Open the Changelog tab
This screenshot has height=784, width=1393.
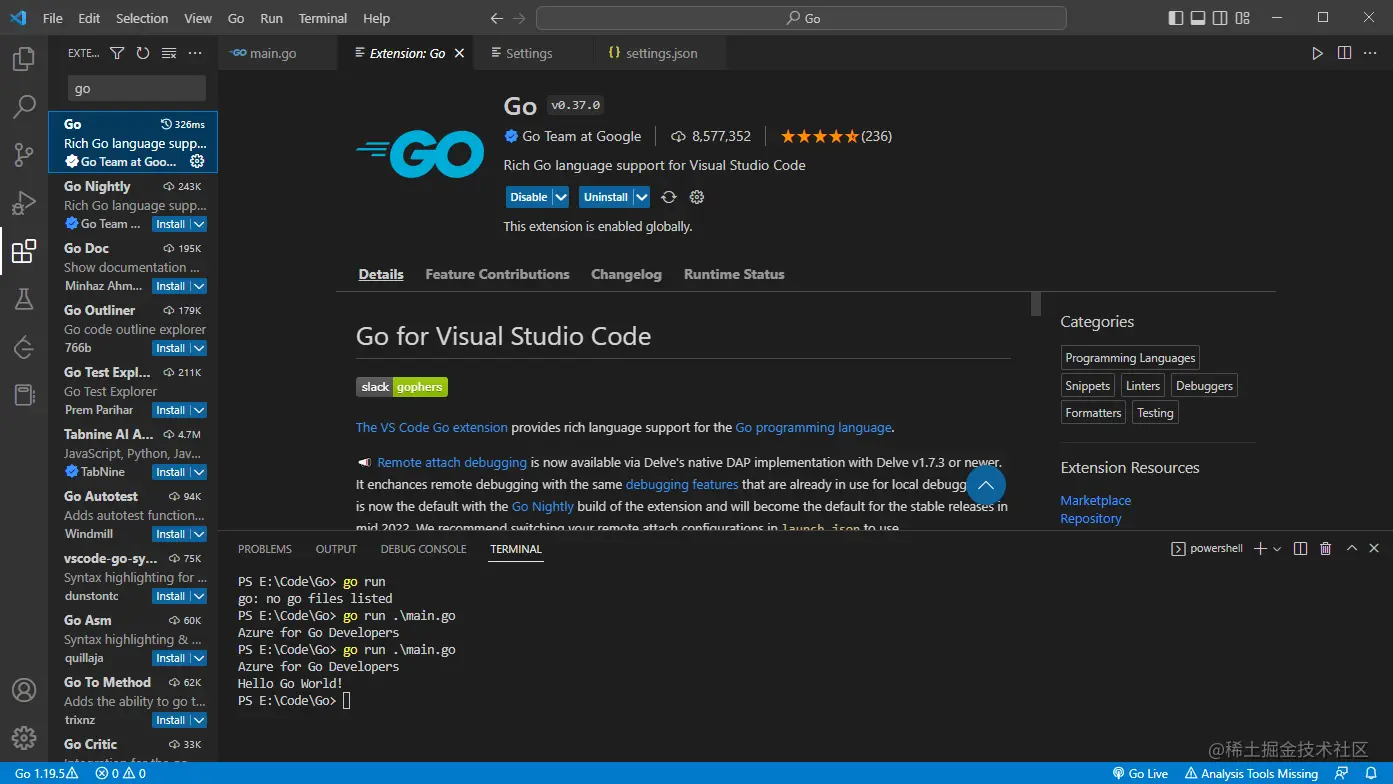tap(626, 274)
